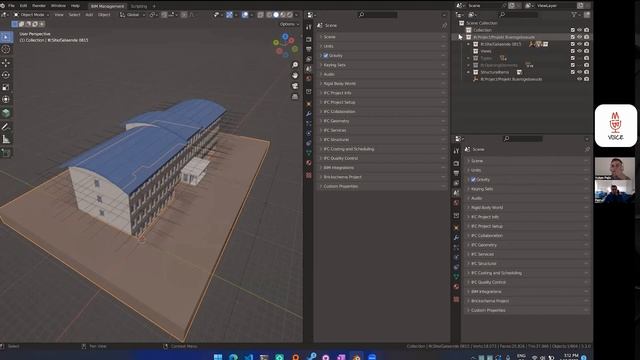Click the viewport pan hand icon
Screen dimensions: 640x360
295,76
